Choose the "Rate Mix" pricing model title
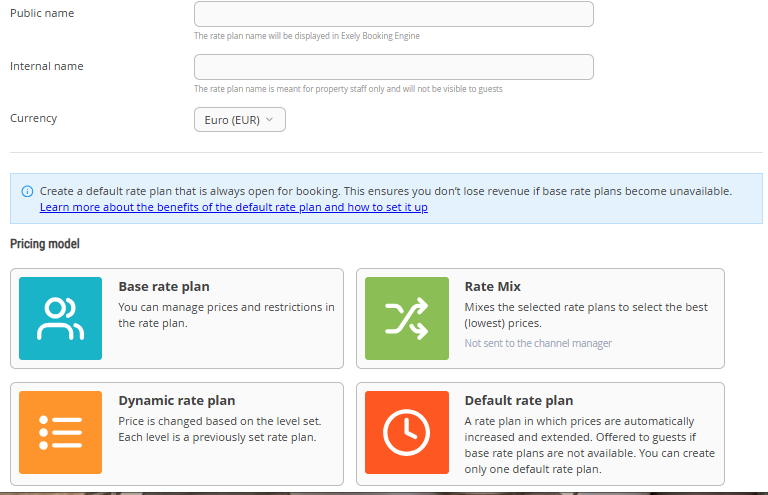The image size is (768, 495). point(492,286)
